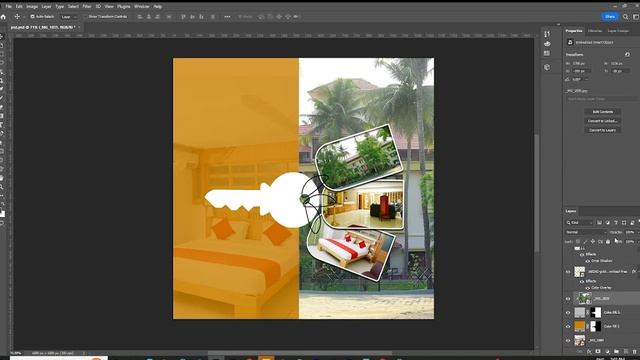Click the Convert to Layers button
The image size is (640, 360).
tap(602, 130)
